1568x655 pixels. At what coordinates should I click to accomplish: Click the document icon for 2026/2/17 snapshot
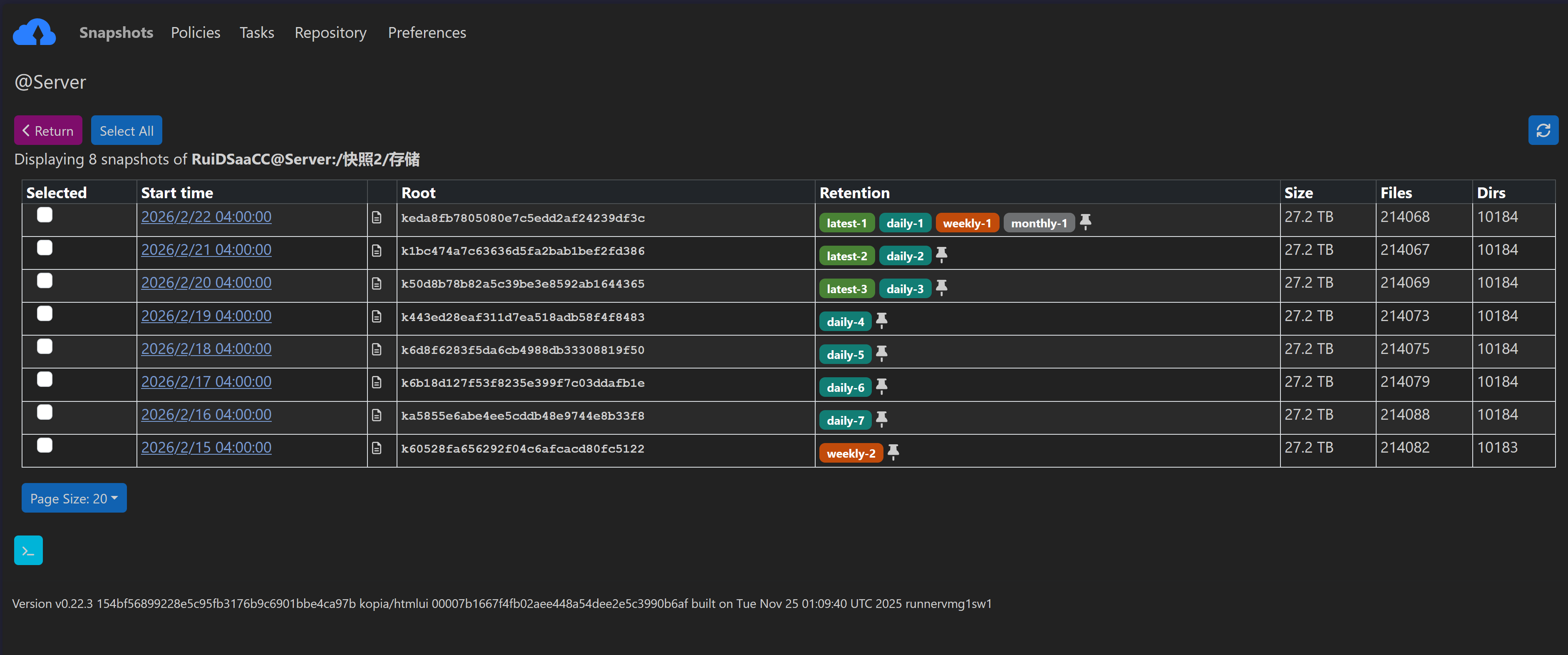tap(377, 382)
